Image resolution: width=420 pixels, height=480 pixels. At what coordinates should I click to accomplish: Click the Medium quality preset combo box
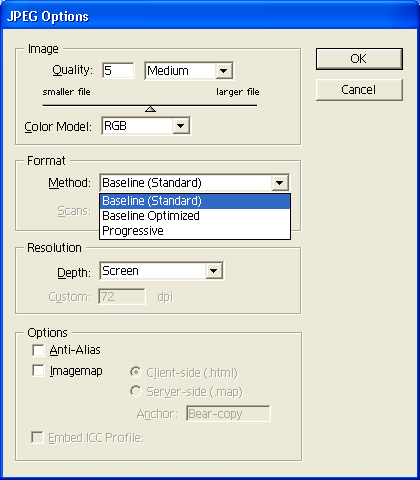189,71
